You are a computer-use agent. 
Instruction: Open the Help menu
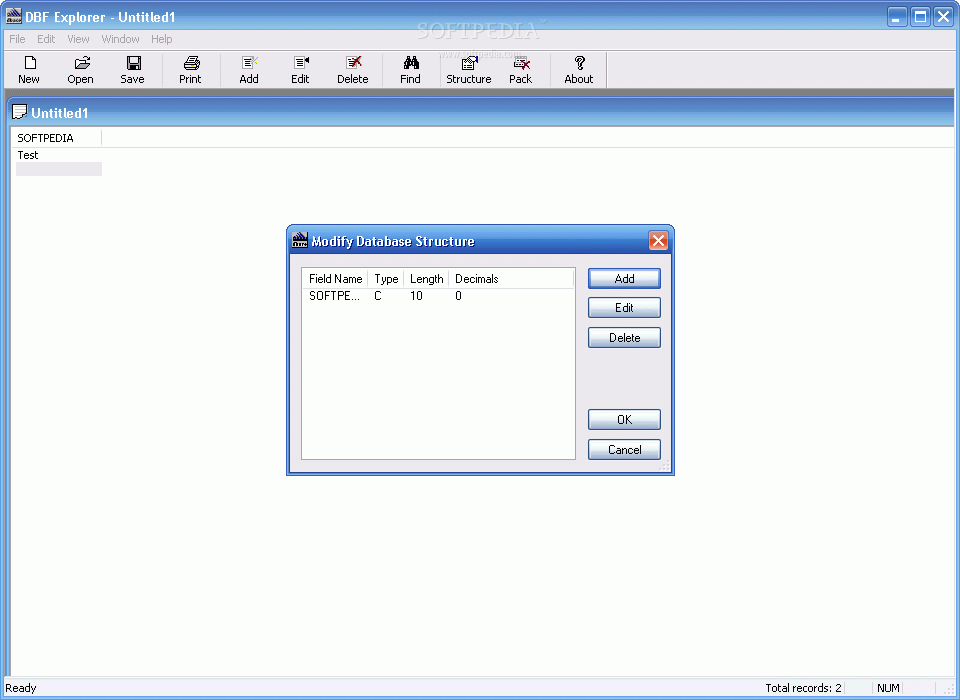162,39
